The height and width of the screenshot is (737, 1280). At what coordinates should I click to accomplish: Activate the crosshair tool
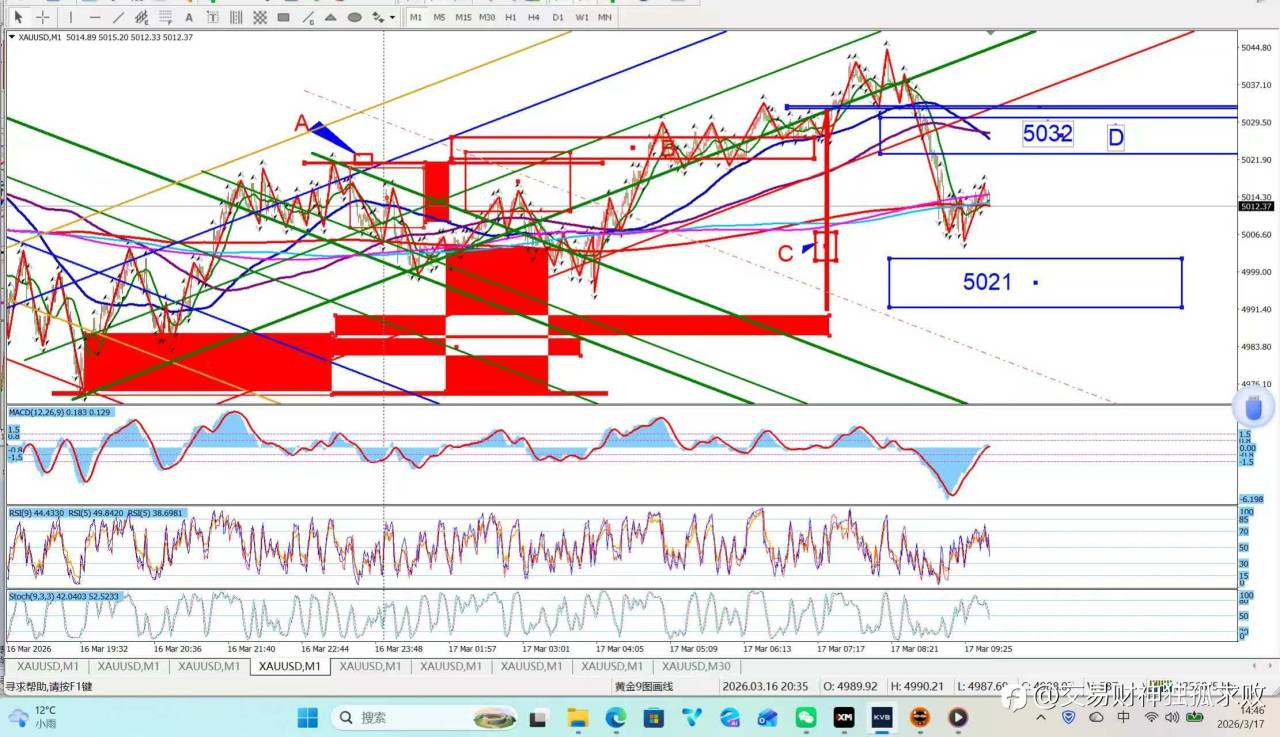click(x=43, y=17)
